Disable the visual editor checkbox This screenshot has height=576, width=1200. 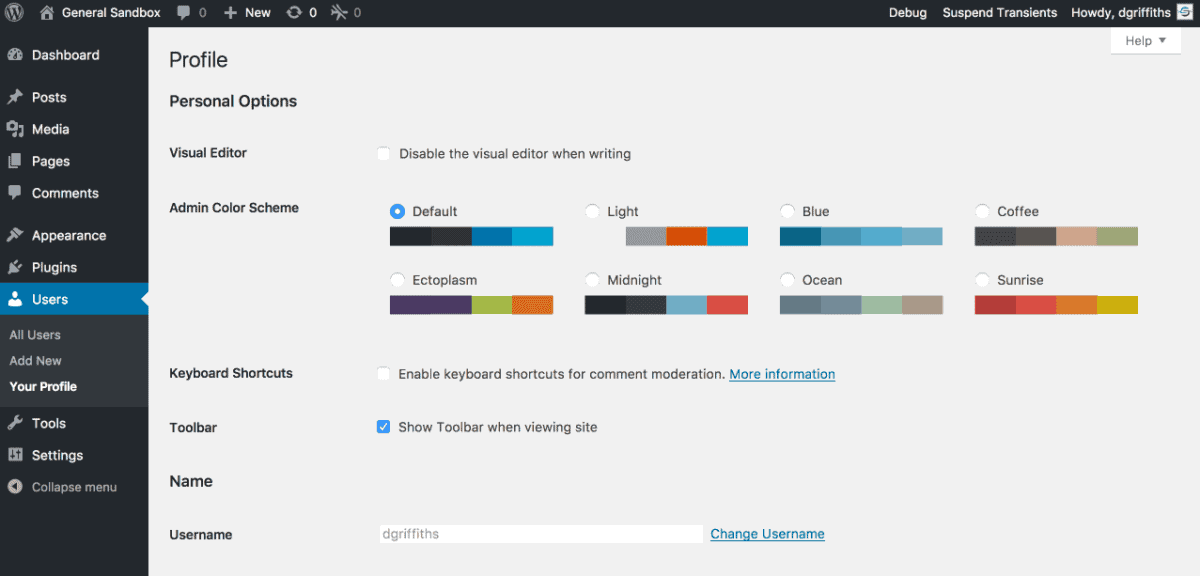[x=383, y=154]
